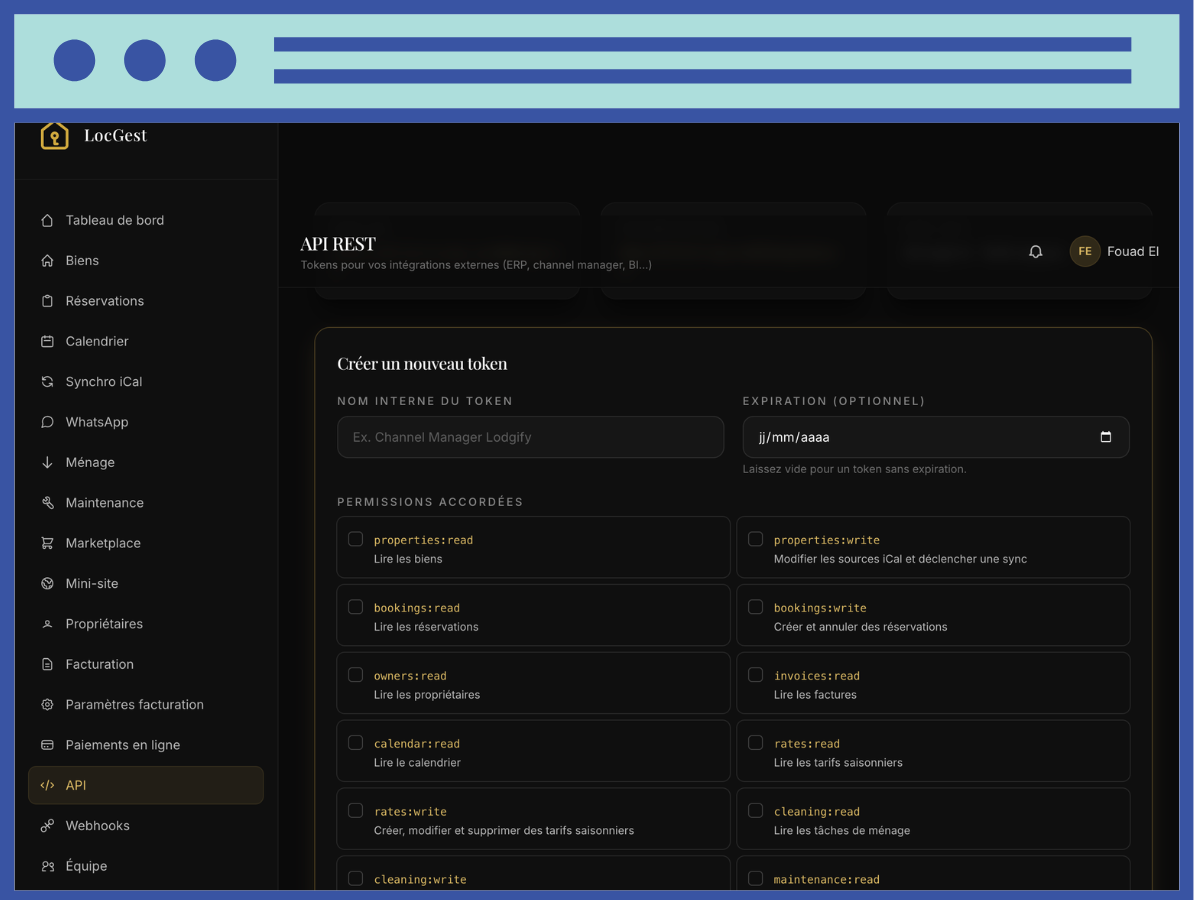
Task: Click the 'Créer un nouveau token' heading
Action: [x=422, y=364]
